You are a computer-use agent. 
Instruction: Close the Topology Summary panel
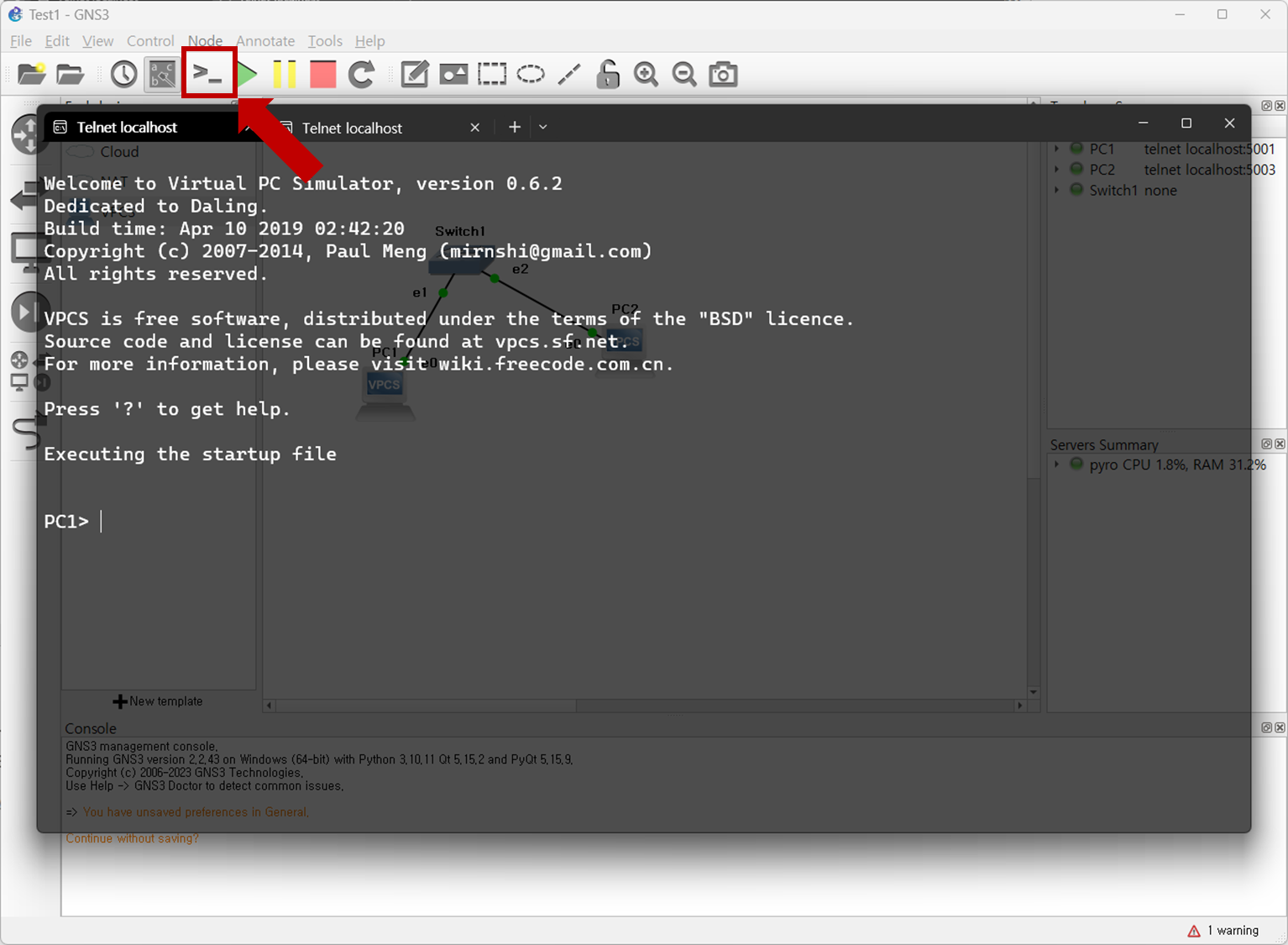click(1280, 106)
